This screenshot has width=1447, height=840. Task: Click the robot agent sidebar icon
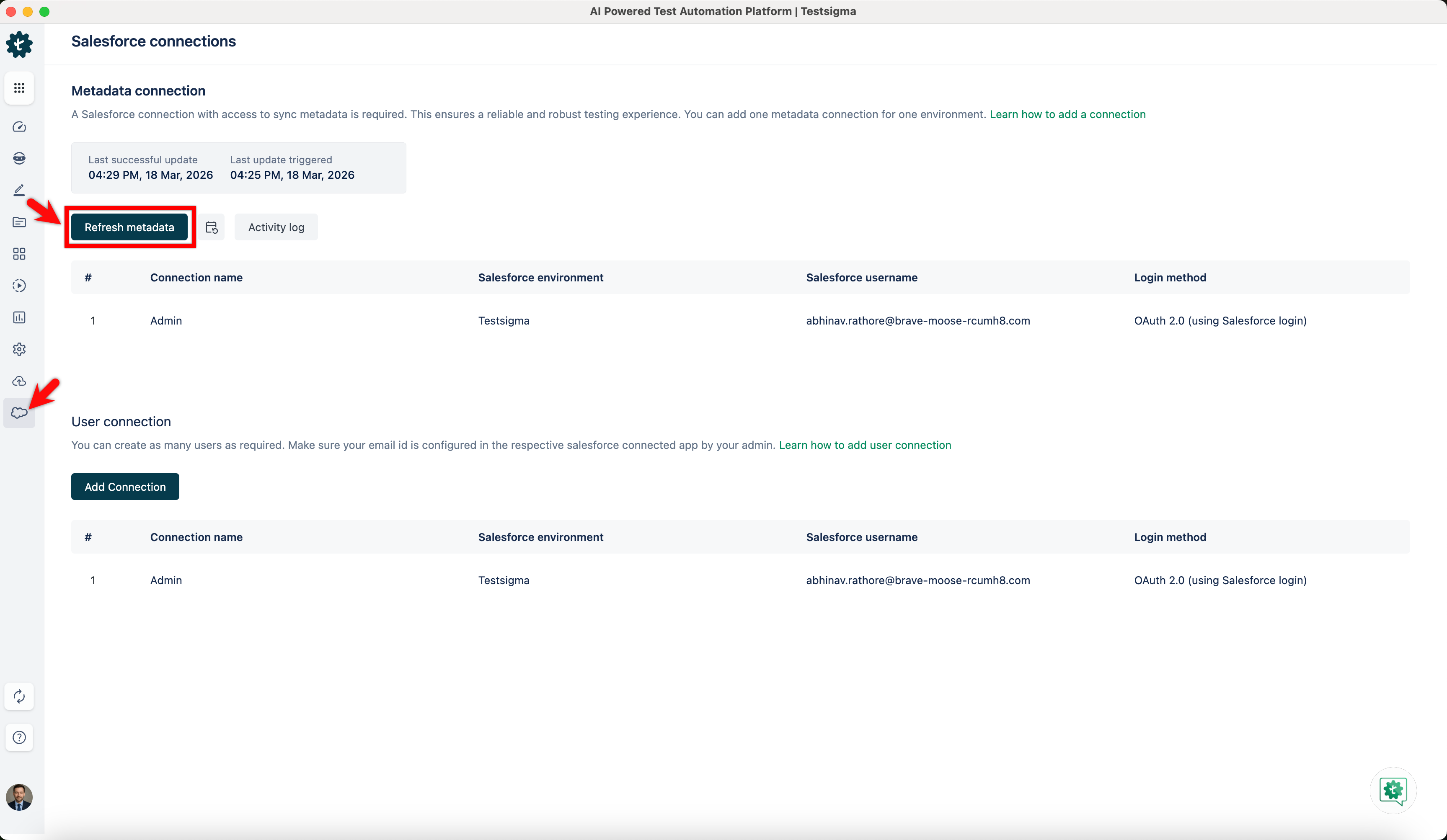tap(19, 158)
